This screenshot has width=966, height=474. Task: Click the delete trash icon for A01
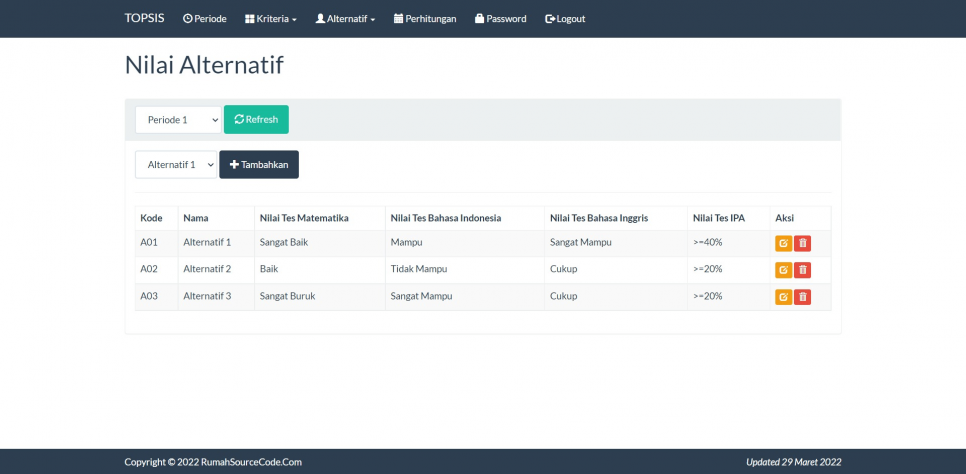(x=802, y=243)
